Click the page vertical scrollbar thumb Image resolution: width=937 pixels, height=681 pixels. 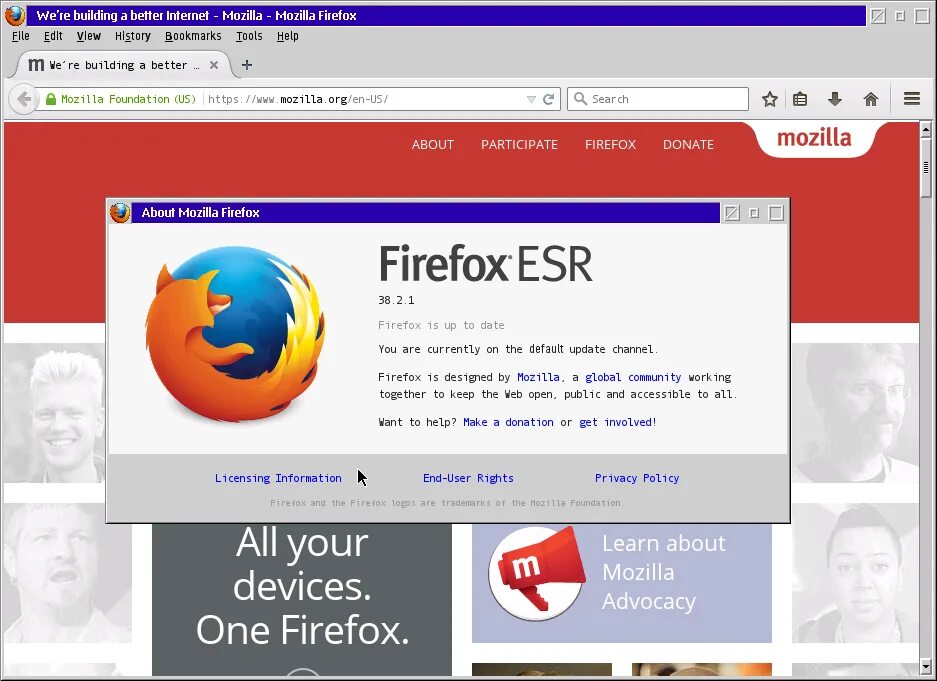[926, 167]
